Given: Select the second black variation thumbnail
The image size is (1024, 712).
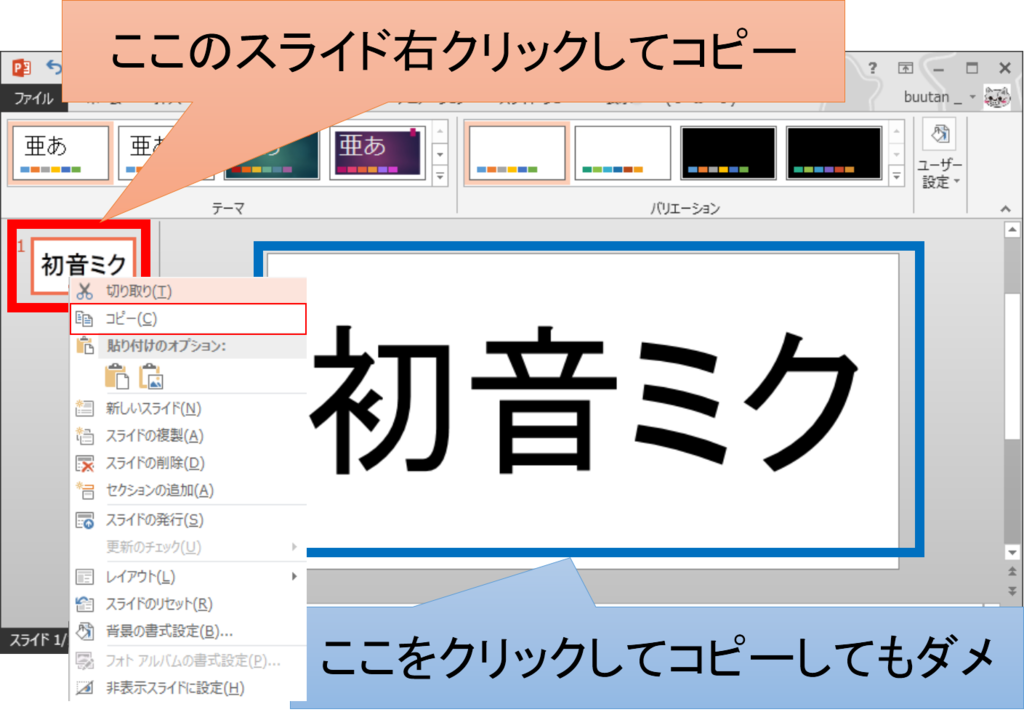Looking at the screenshot, I should point(834,153).
